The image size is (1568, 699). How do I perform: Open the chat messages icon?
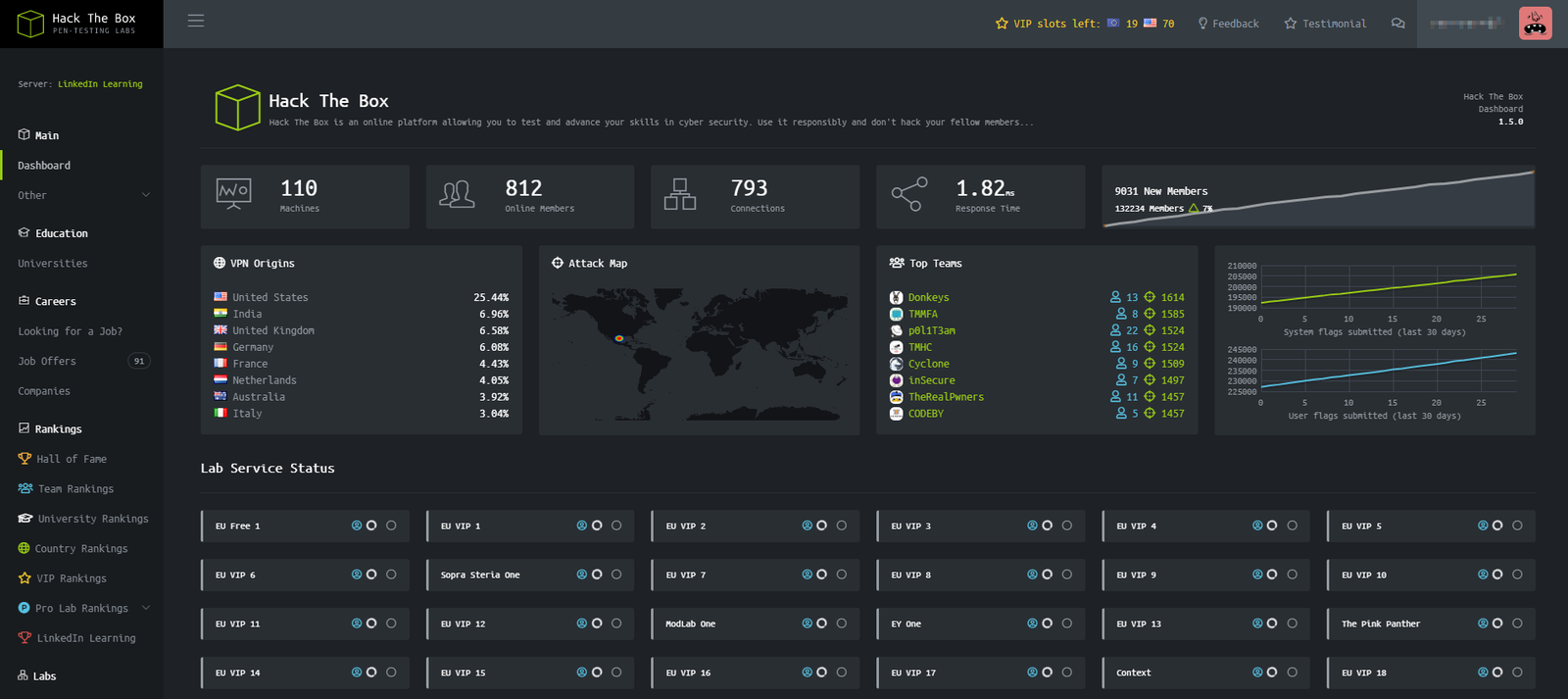click(1397, 24)
